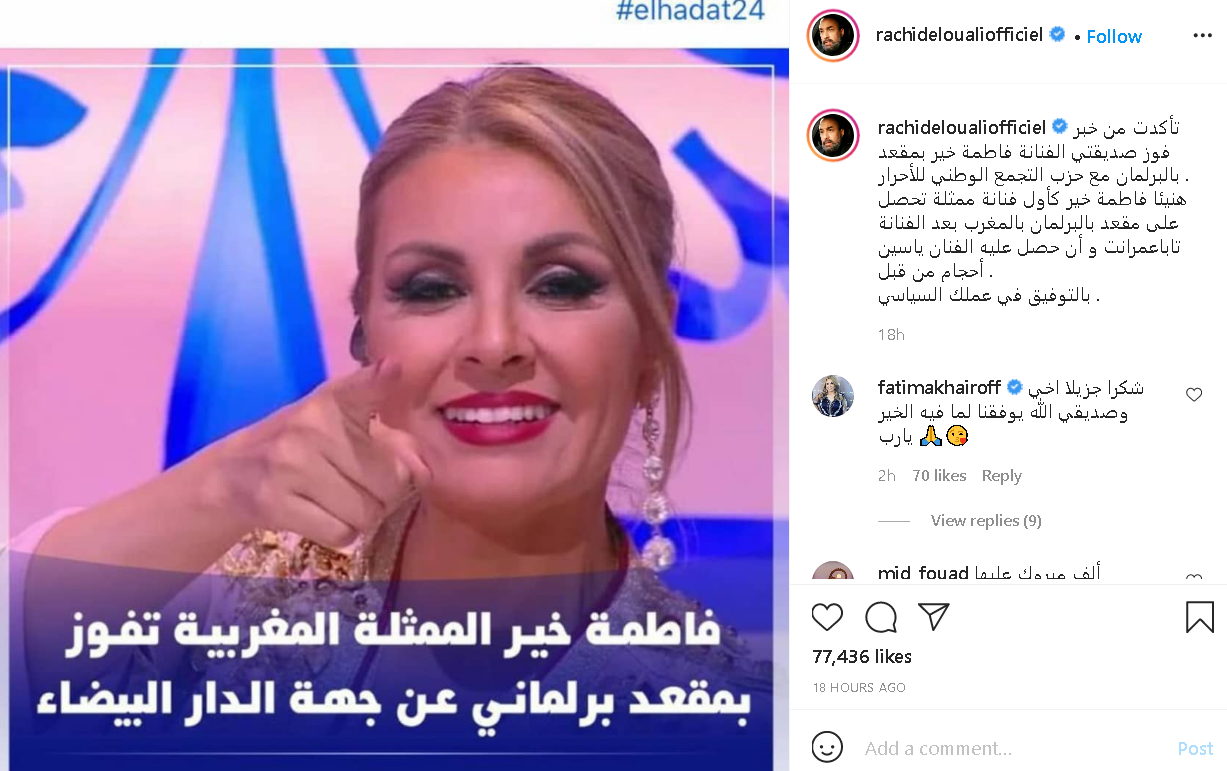
Task: Open fatimakhairoff's profile avatar
Action: (x=832, y=396)
